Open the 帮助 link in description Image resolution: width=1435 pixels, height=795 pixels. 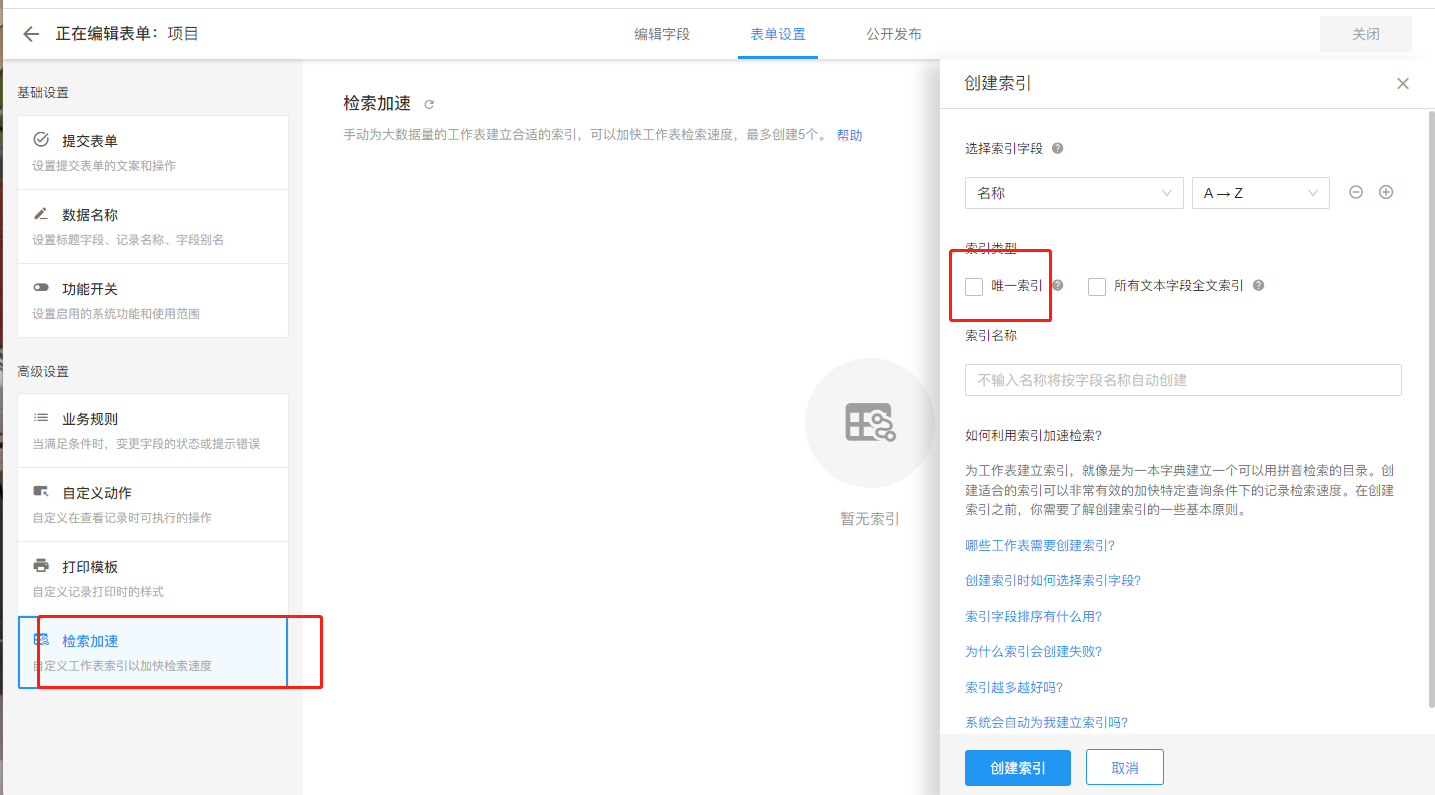pos(849,135)
